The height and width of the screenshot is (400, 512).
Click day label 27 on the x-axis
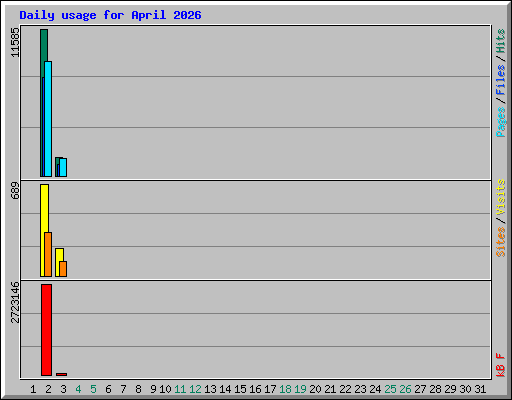(420, 389)
